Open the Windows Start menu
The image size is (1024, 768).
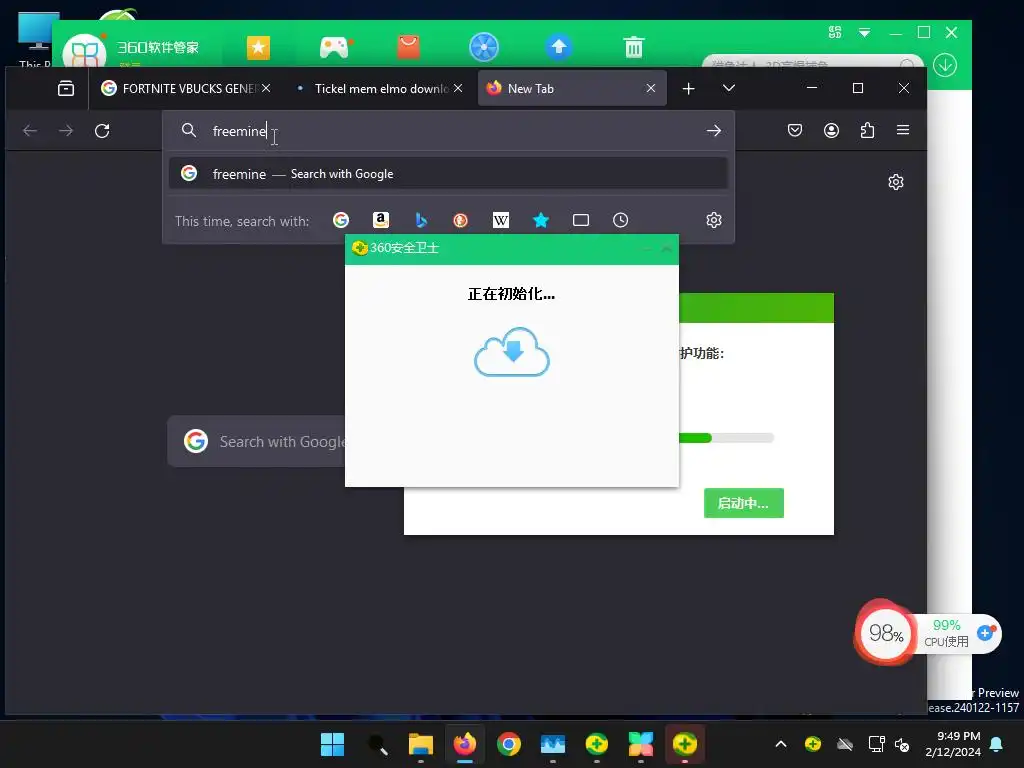click(x=332, y=744)
